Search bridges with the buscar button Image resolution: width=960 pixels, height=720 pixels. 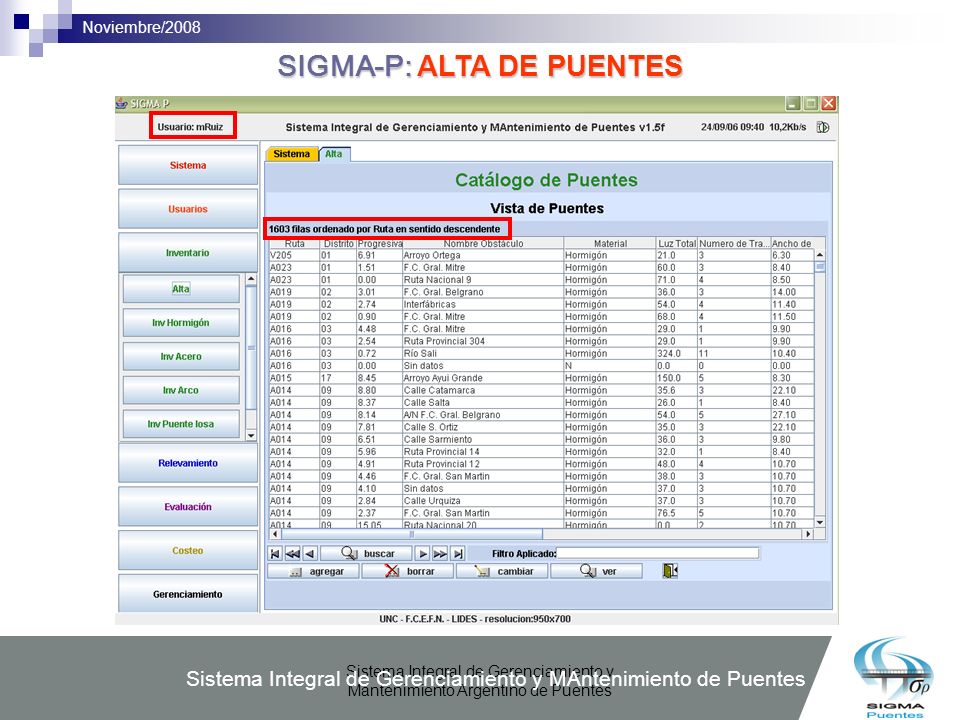click(x=367, y=553)
